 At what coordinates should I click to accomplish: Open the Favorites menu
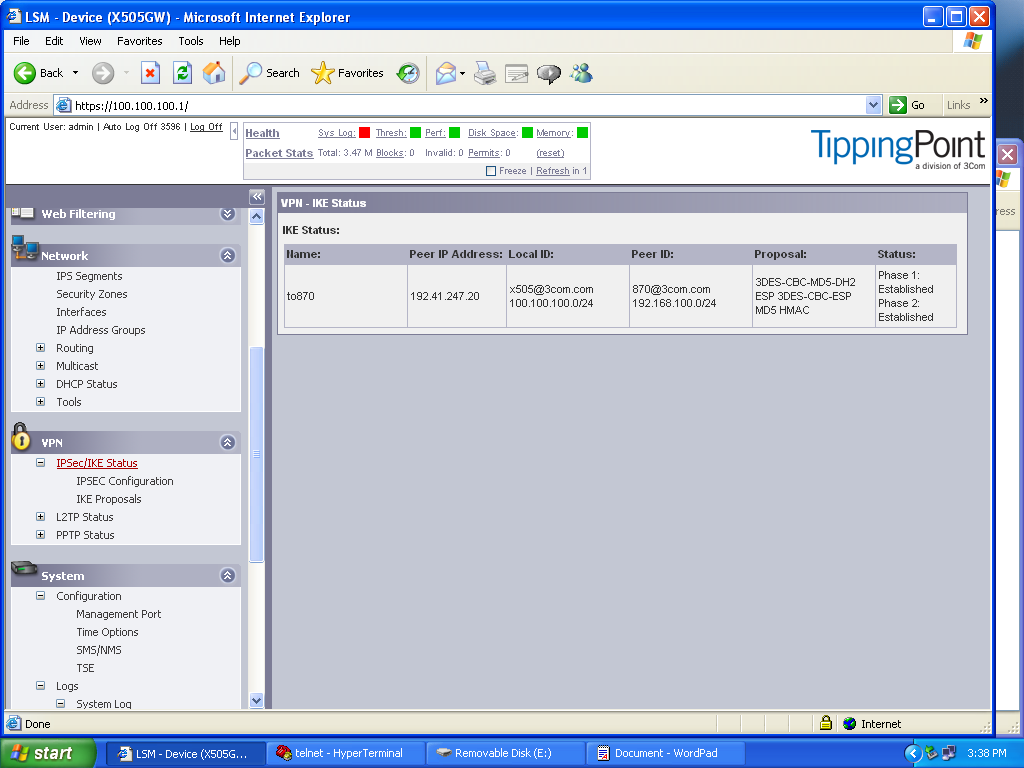(x=139, y=41)
